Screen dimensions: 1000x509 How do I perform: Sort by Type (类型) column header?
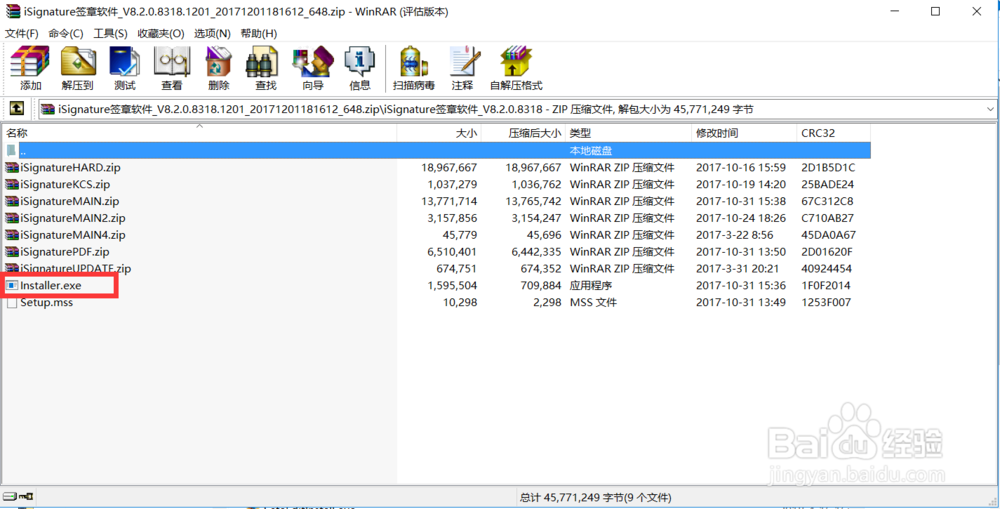[x=628, y=133]
